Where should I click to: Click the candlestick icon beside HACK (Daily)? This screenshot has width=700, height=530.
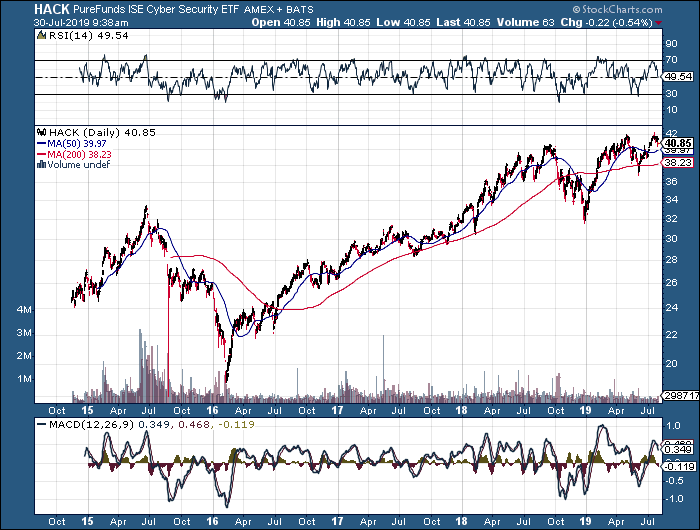[x=42, y=132]
